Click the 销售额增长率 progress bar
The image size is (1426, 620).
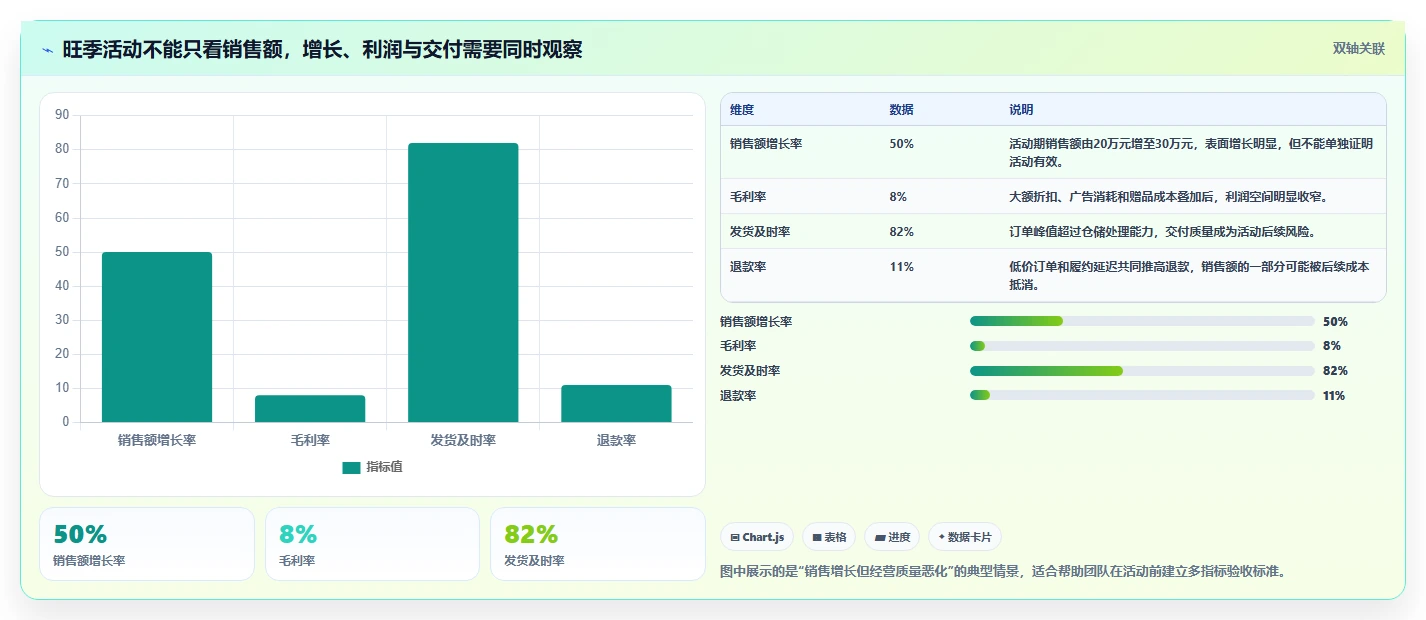click(x=1142, y=321)
